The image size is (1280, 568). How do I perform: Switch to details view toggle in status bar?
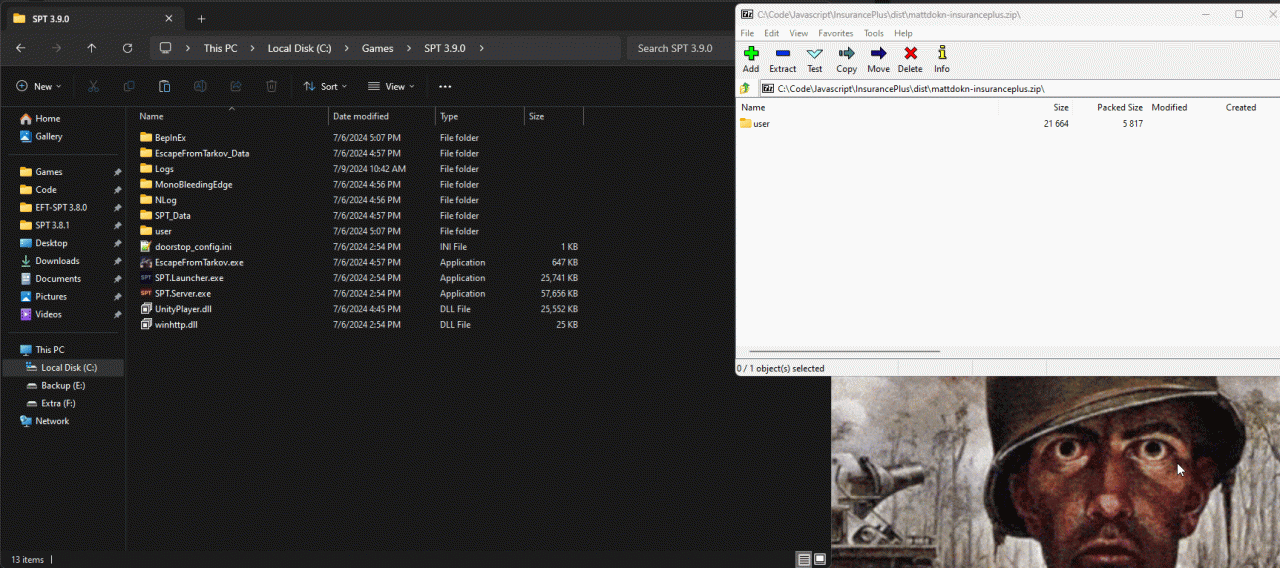pyautogui.click(x=804, y=559)
